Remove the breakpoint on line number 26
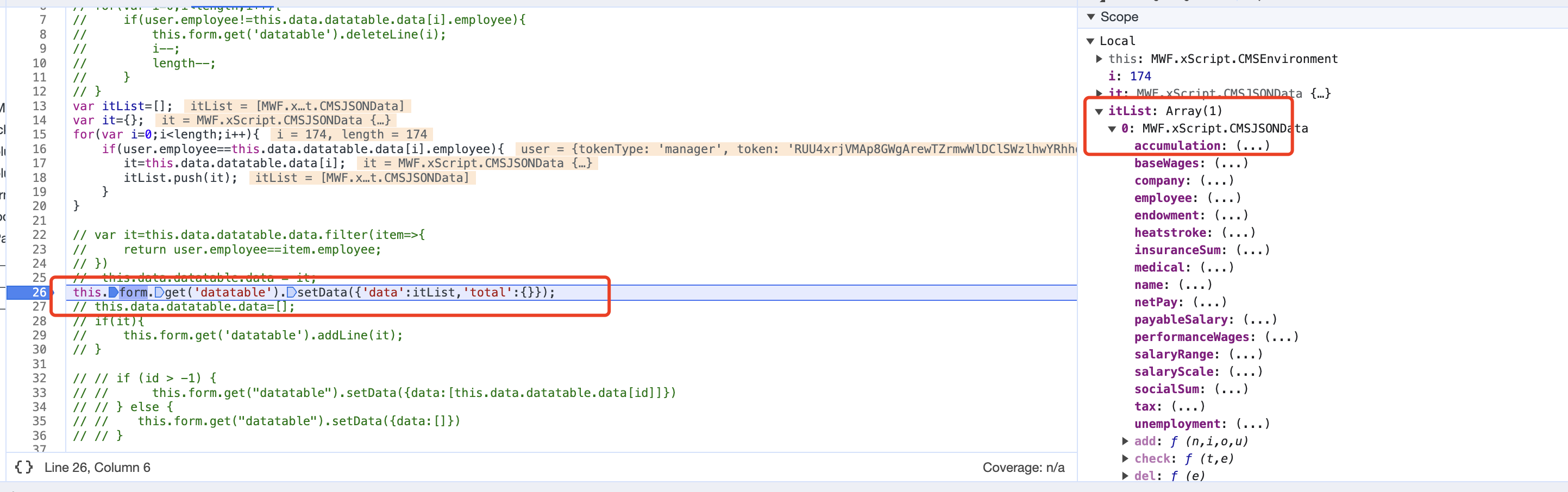The width and height of the screenshot is (1568, 492). pyautogui.click(x=40, y=293)
